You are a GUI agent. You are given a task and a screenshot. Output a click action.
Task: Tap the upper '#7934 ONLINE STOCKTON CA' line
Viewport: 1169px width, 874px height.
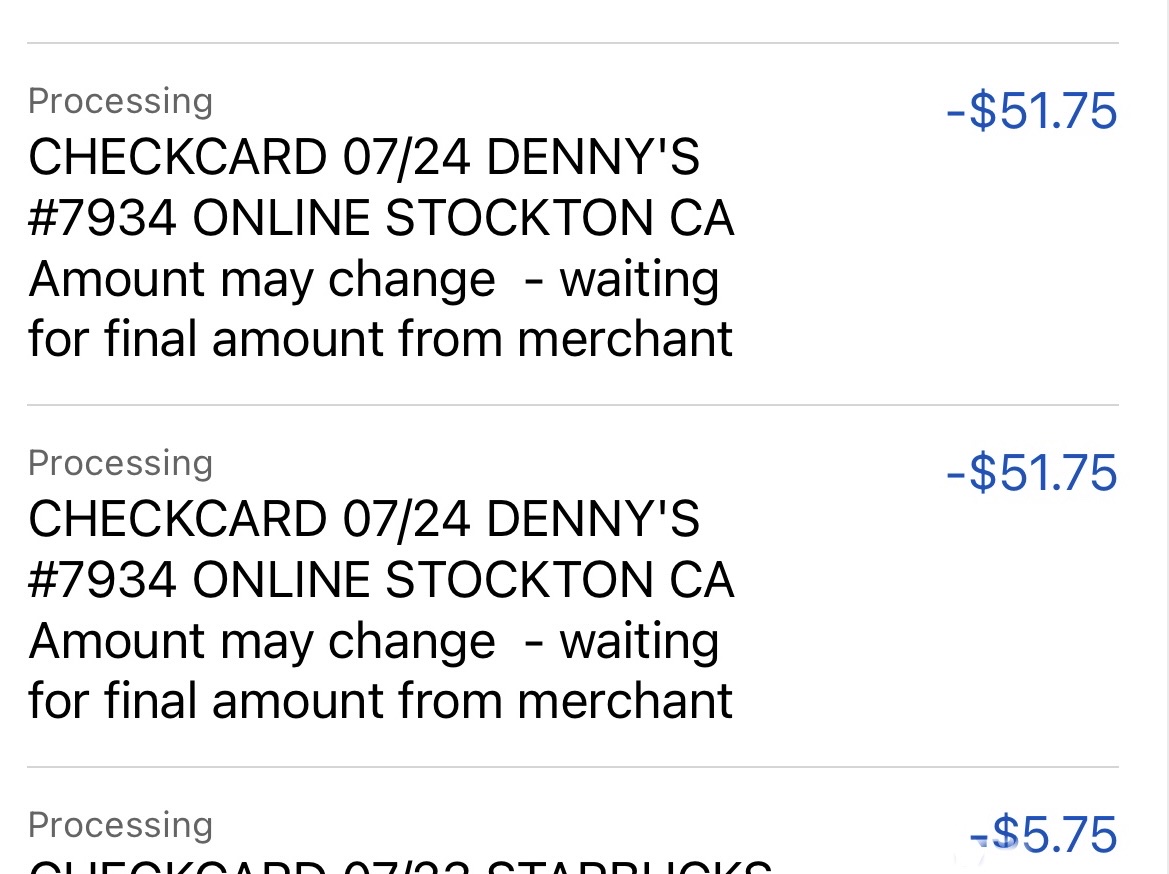381,219
